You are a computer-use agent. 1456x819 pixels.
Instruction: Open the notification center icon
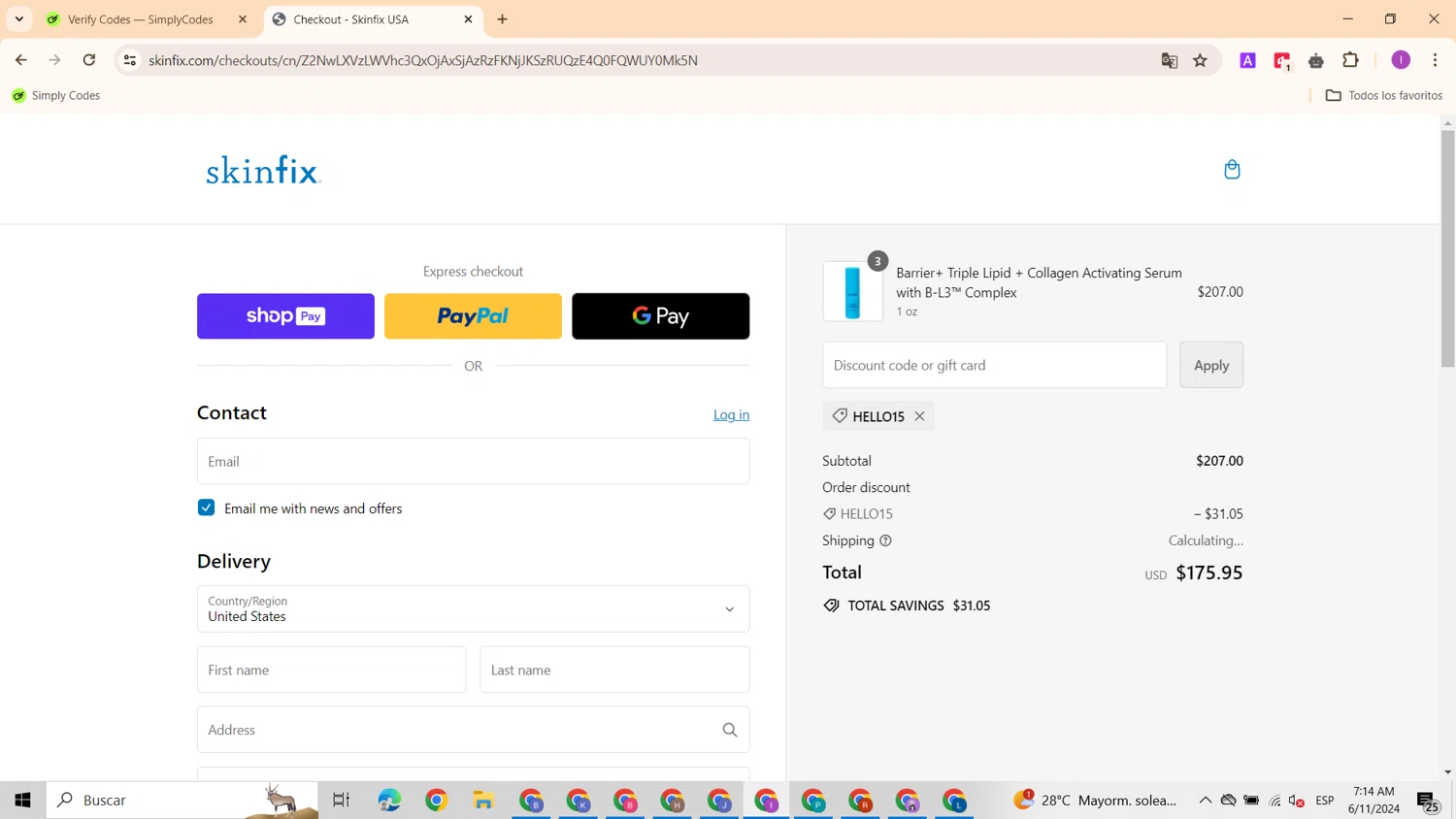(x=1428, y=802)
